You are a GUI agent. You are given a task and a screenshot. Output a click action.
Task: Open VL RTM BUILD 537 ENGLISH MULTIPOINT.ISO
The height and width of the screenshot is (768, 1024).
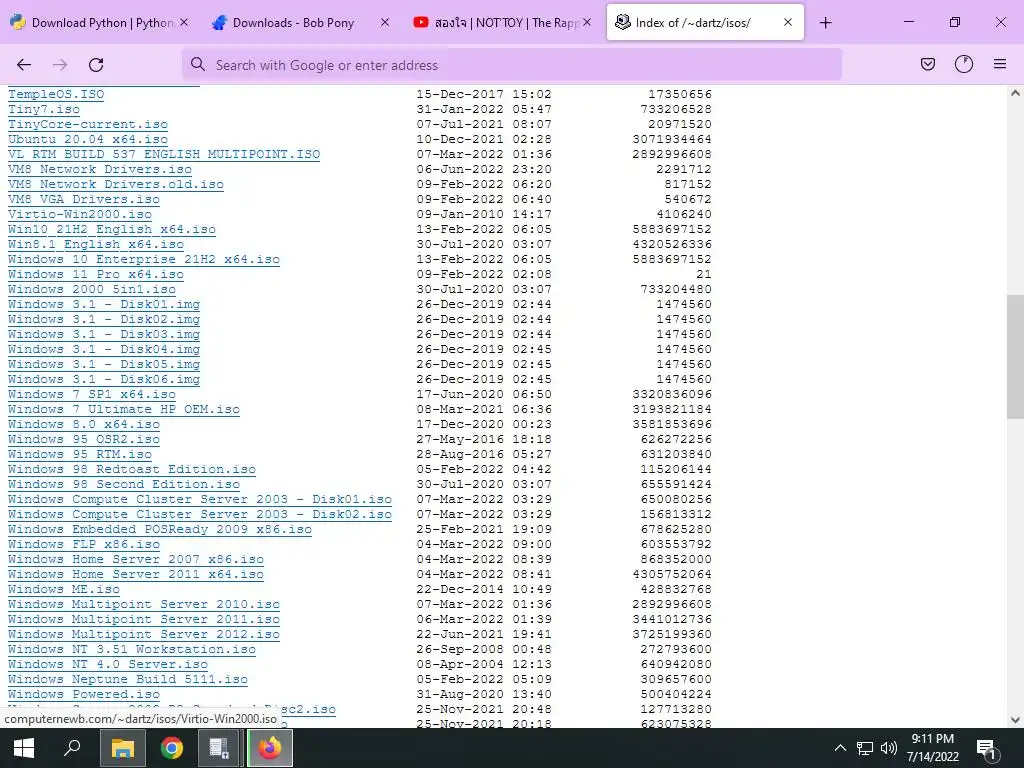point(164,154)
